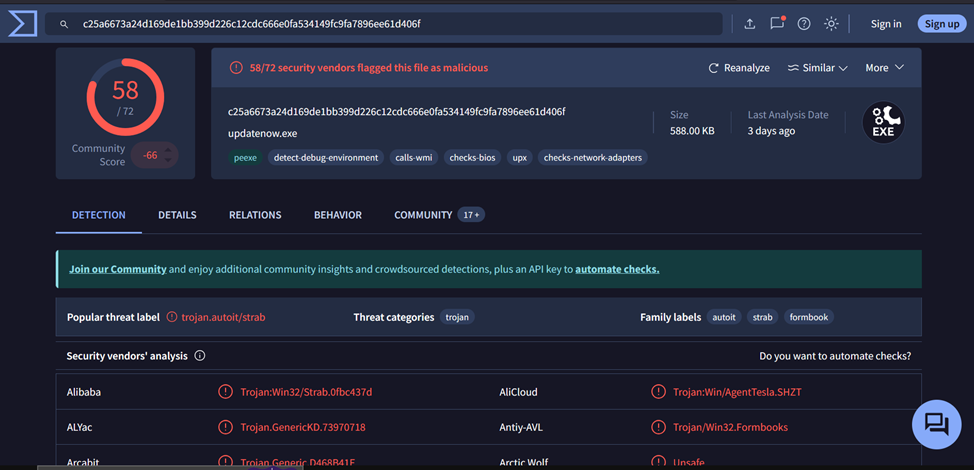Image resolution: width=974 pixels, height=470 pixels.
Task: Expand the Similar dropdown
Action: tap(817, 68)
